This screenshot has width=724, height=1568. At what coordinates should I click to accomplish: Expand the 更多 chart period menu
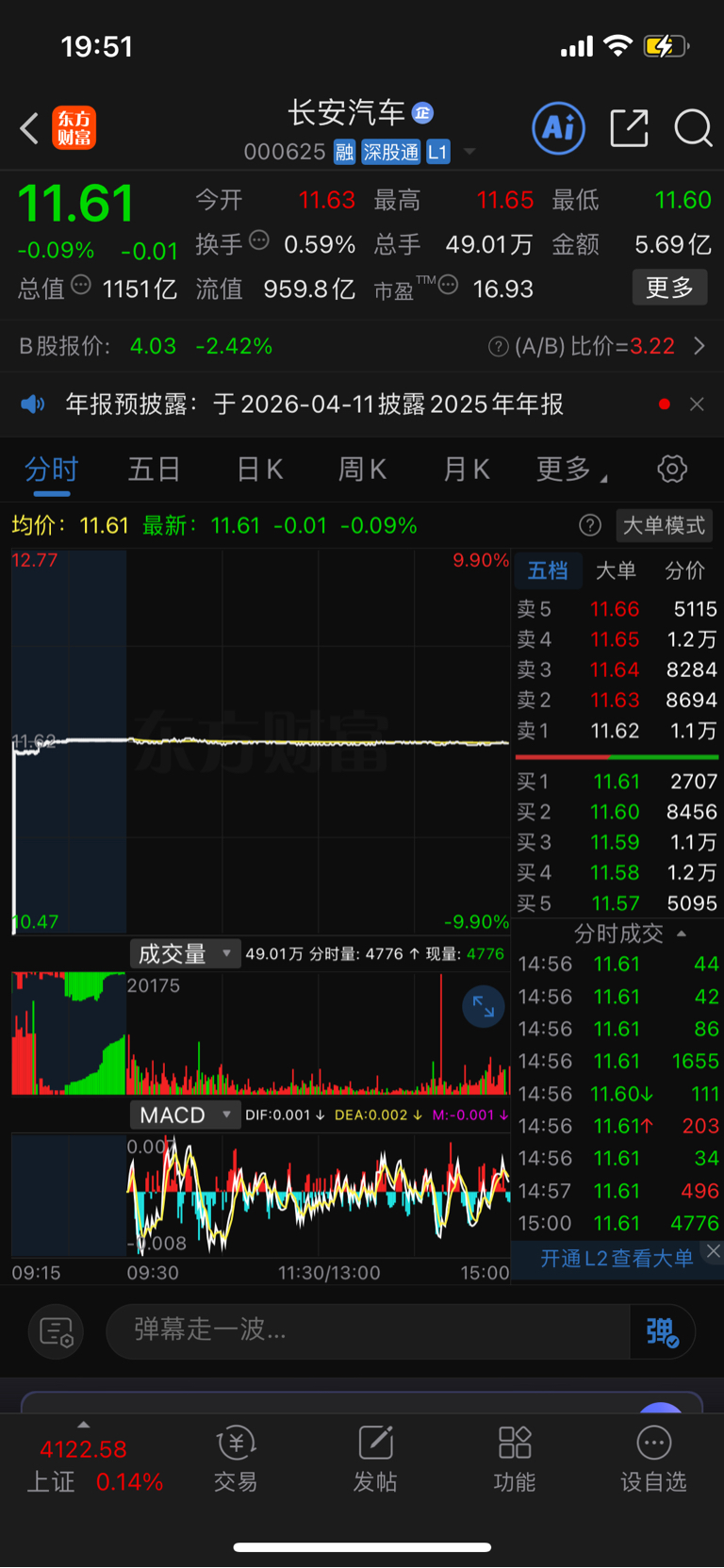click(570, 469)
